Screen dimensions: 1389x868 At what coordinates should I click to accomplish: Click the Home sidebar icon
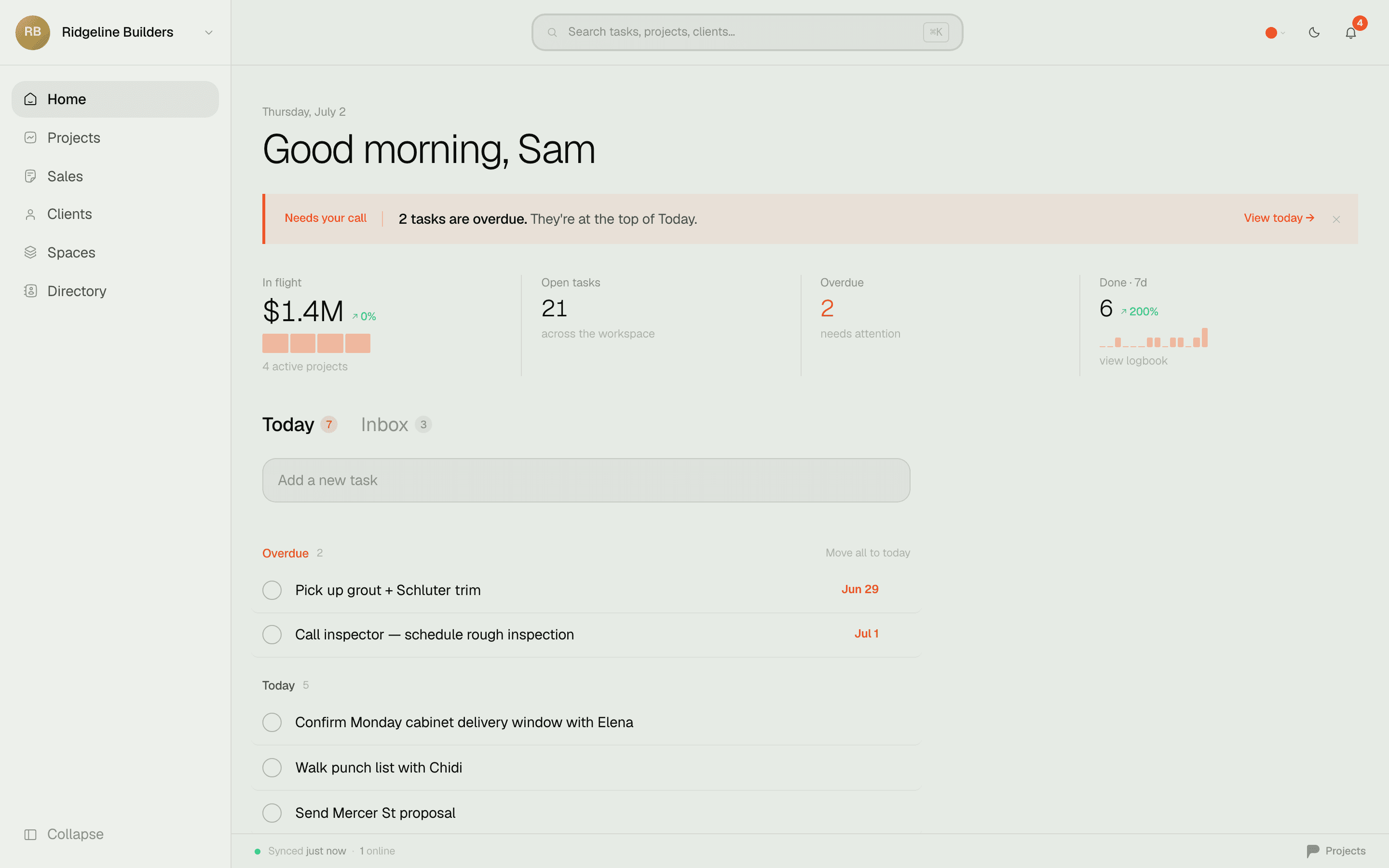[x=30, y=99]
